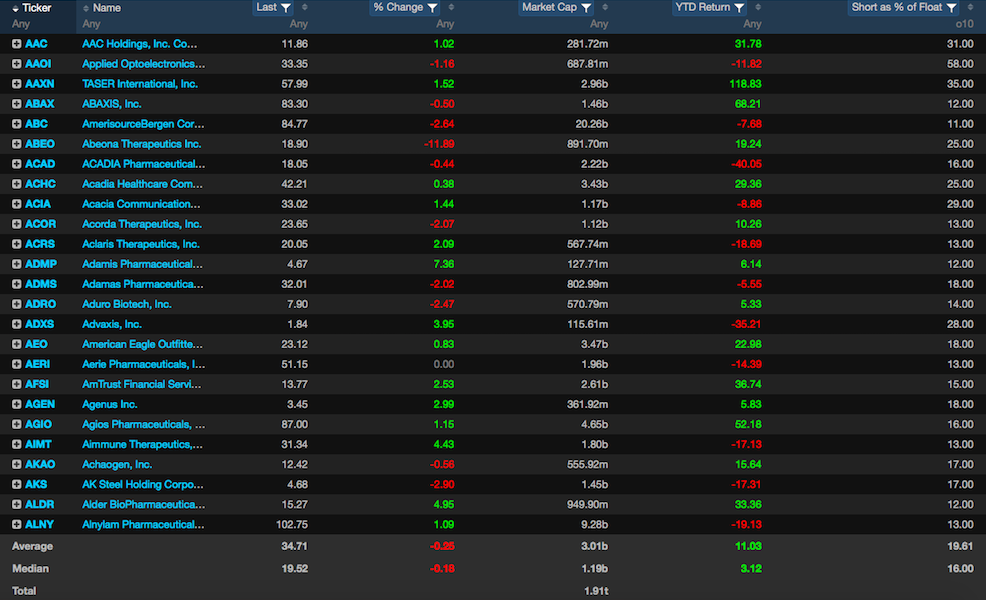Click sort arrows next to Short as % of Float
The image size is (986, 600).
coord(971,8)
